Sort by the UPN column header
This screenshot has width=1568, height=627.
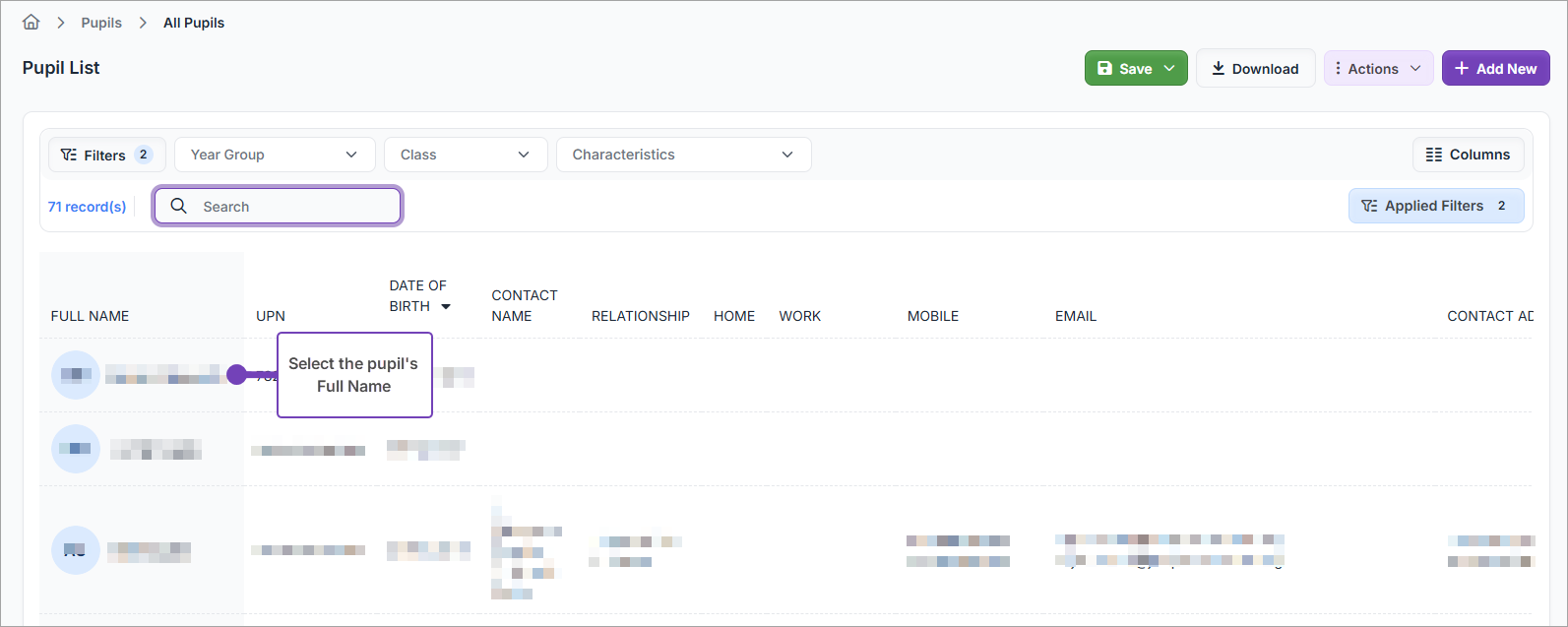click(x=271, y=316)
